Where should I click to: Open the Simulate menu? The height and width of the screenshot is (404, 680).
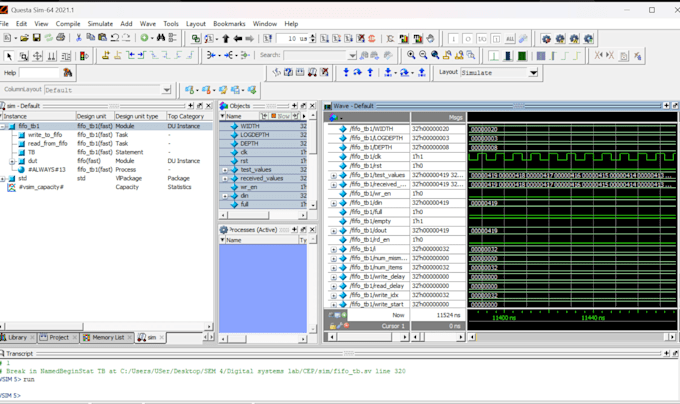click(100, 24)
